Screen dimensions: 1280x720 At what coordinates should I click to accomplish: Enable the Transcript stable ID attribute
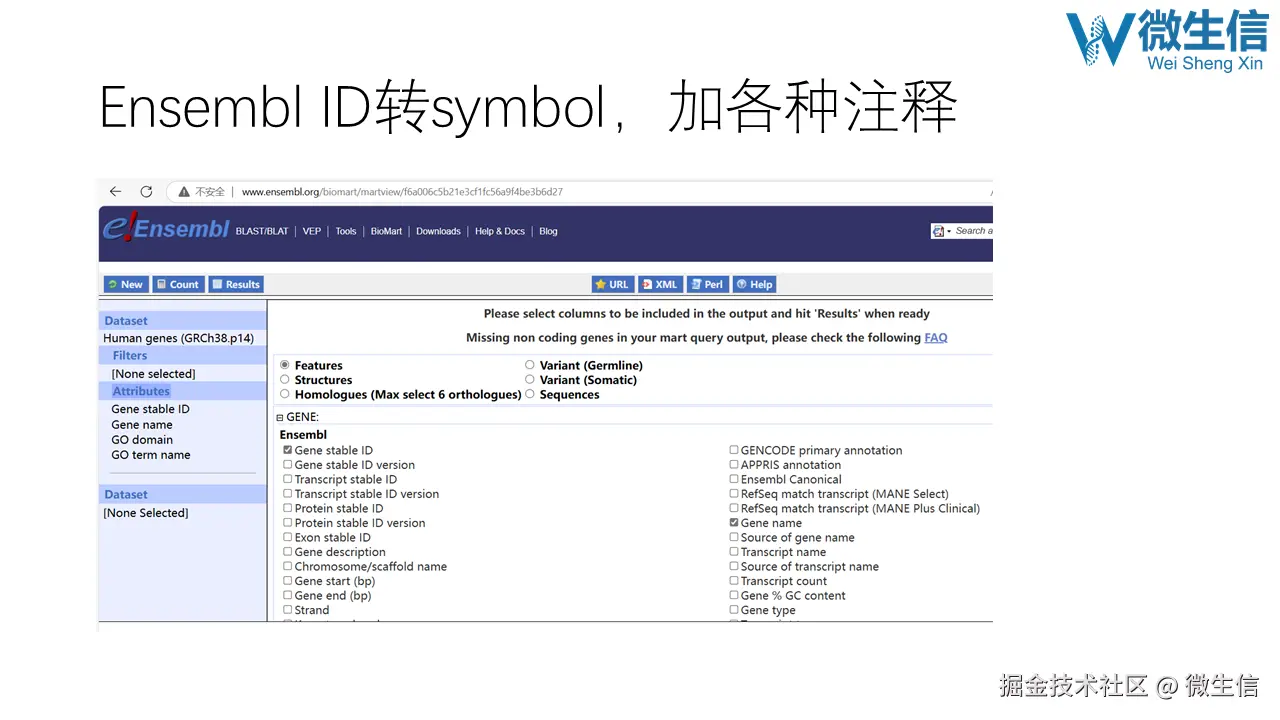pos(288,479)
